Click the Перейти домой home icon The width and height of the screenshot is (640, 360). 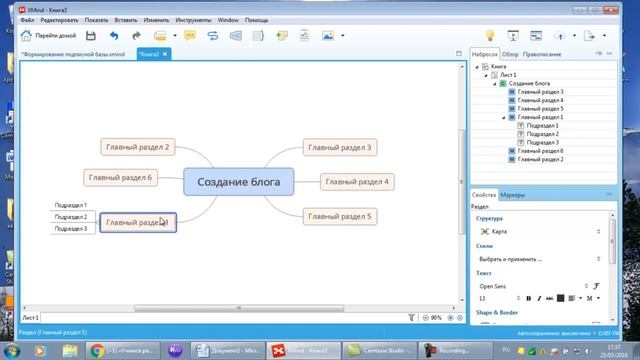[x=26, y=36]
